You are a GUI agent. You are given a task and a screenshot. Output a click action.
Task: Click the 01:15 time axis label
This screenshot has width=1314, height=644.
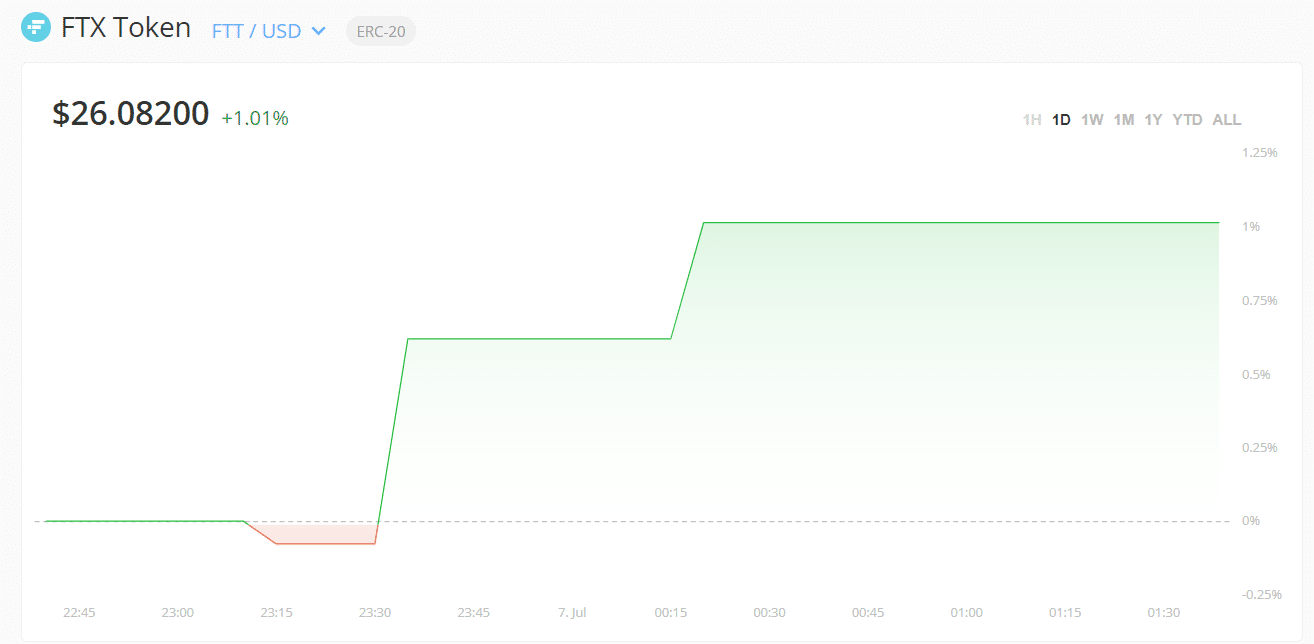[1065, 613]
